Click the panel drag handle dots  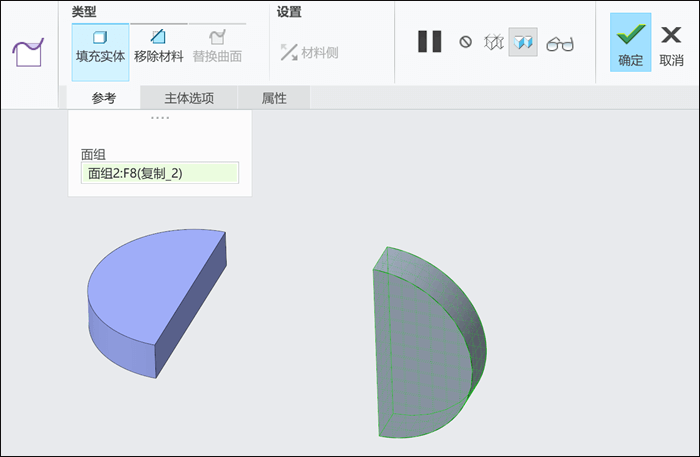160,118
